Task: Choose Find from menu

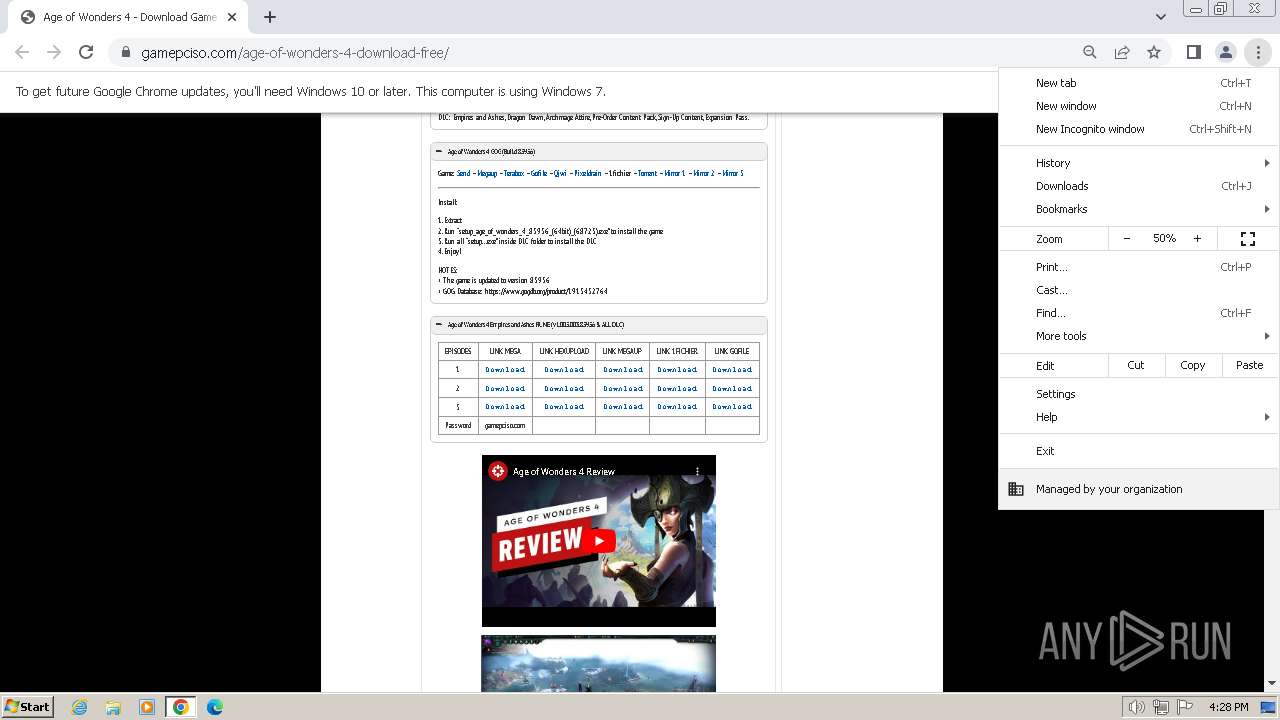Action: (1139, 313)
